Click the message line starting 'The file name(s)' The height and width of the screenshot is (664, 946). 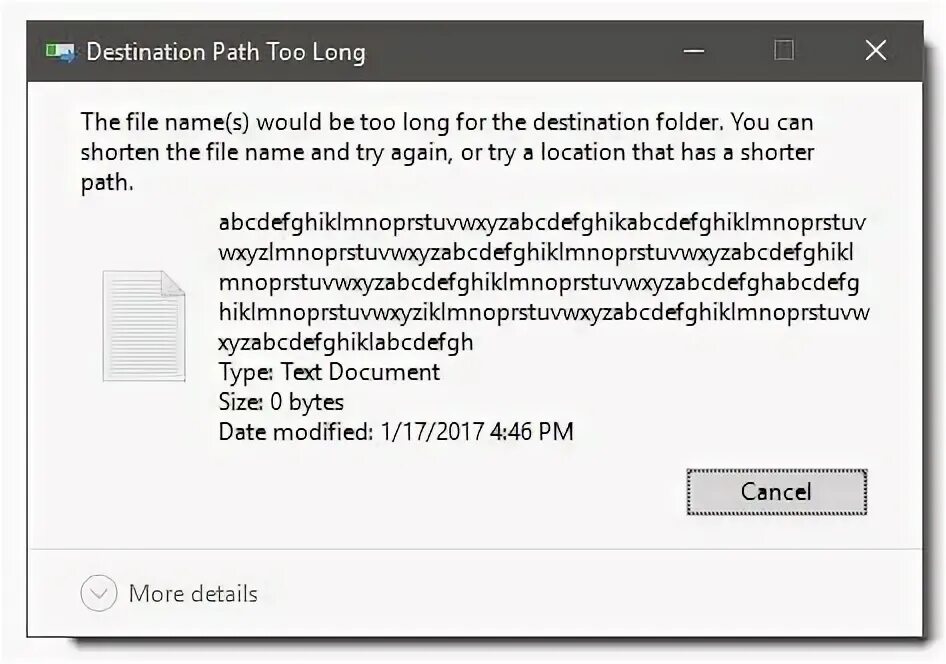pos(446,123)
